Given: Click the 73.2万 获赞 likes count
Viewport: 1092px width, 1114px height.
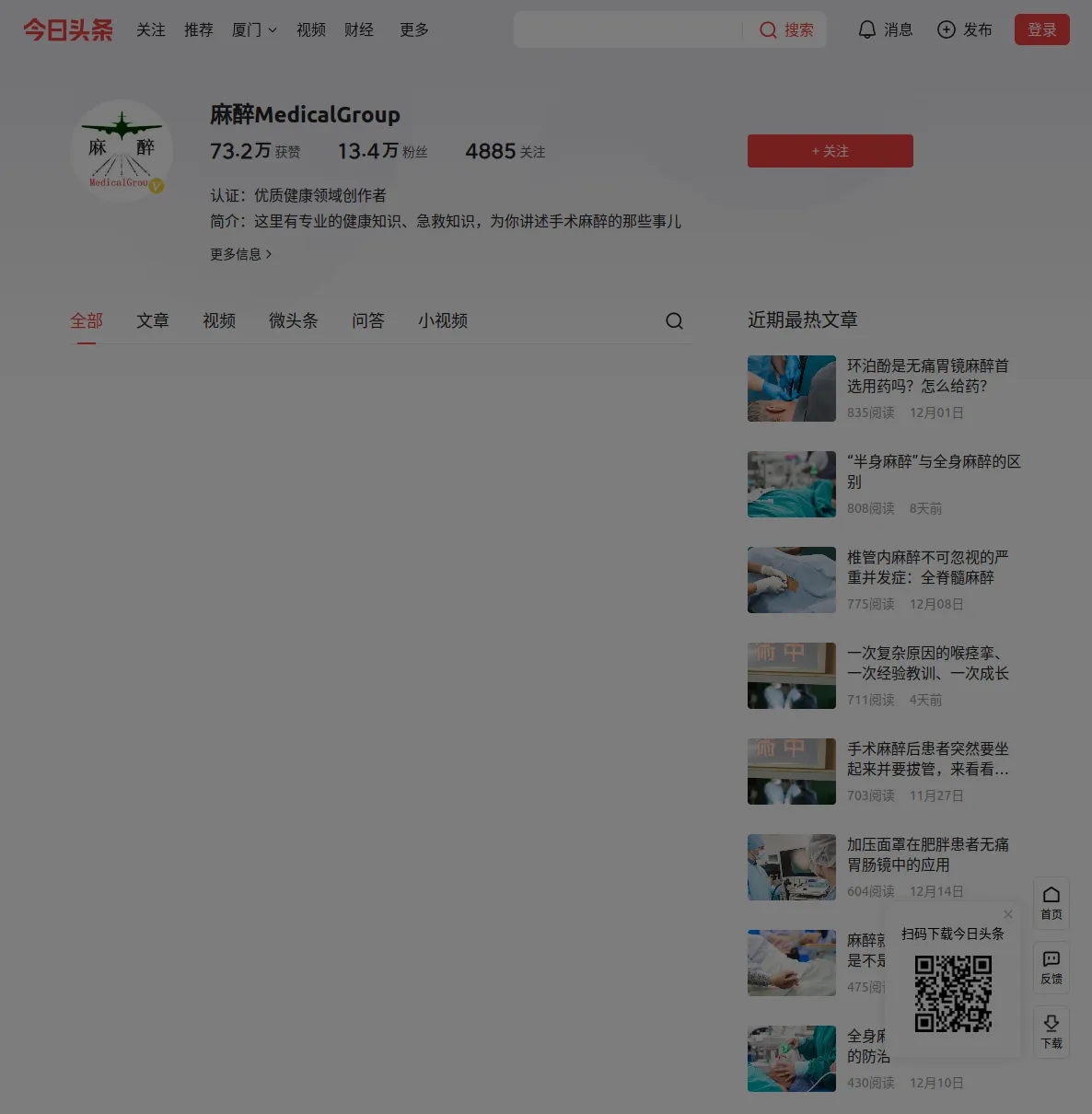Looking at the screenshot, I should point(255,151).
